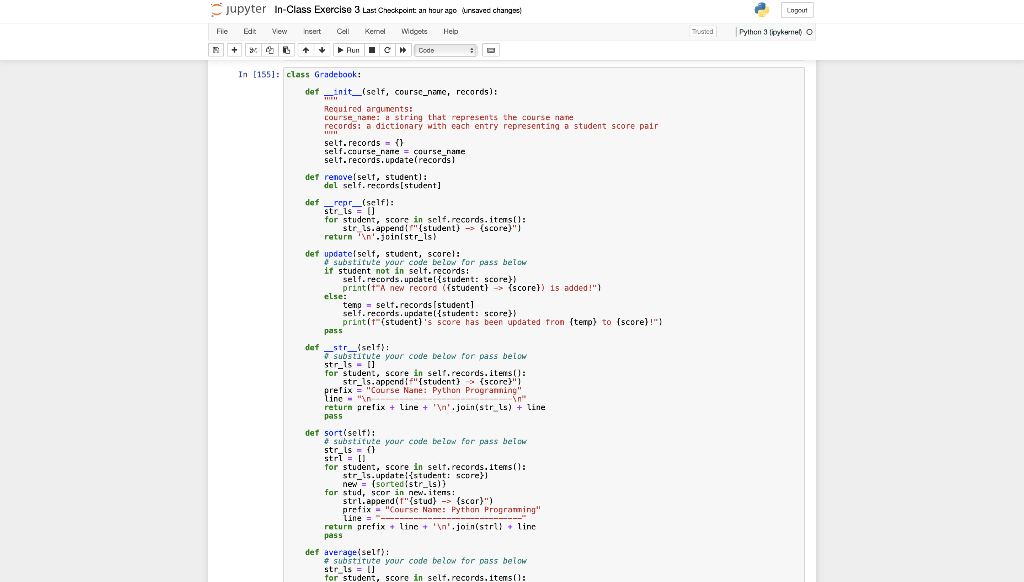Screen dimensions: 1024x582
Task: Copy the selected cell using copy icon
Action: coord(270,50)
